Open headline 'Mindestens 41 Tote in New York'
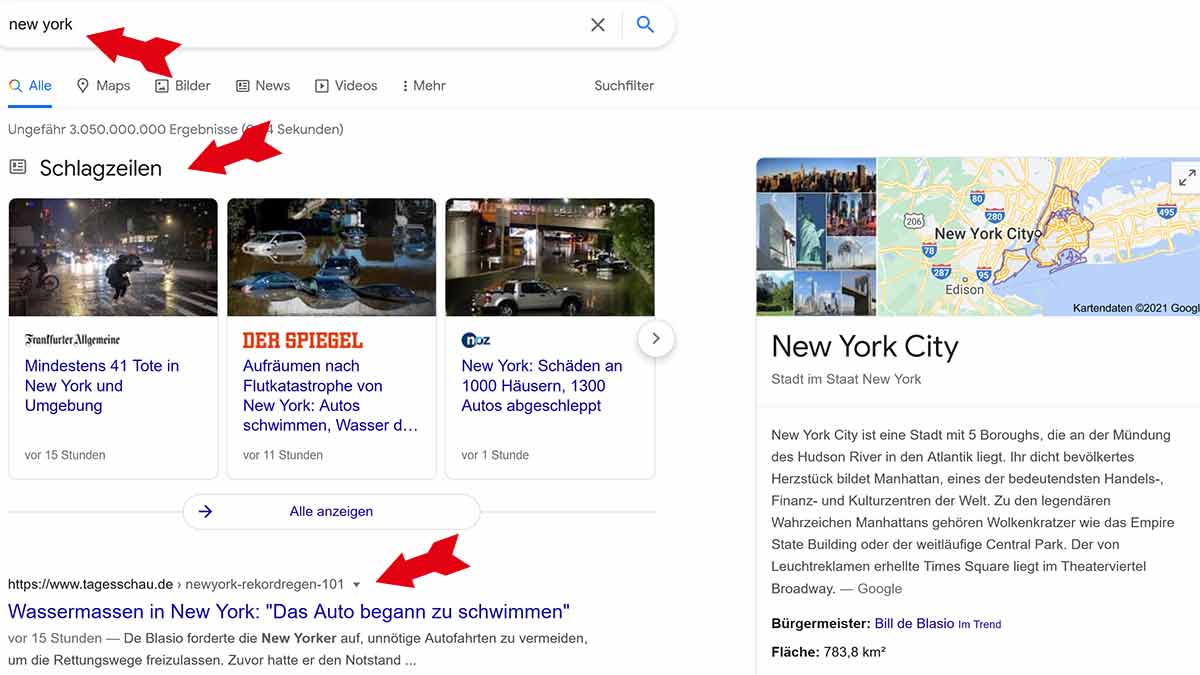The width and height of the screenshot is (1200, 675). click(102, 386)
